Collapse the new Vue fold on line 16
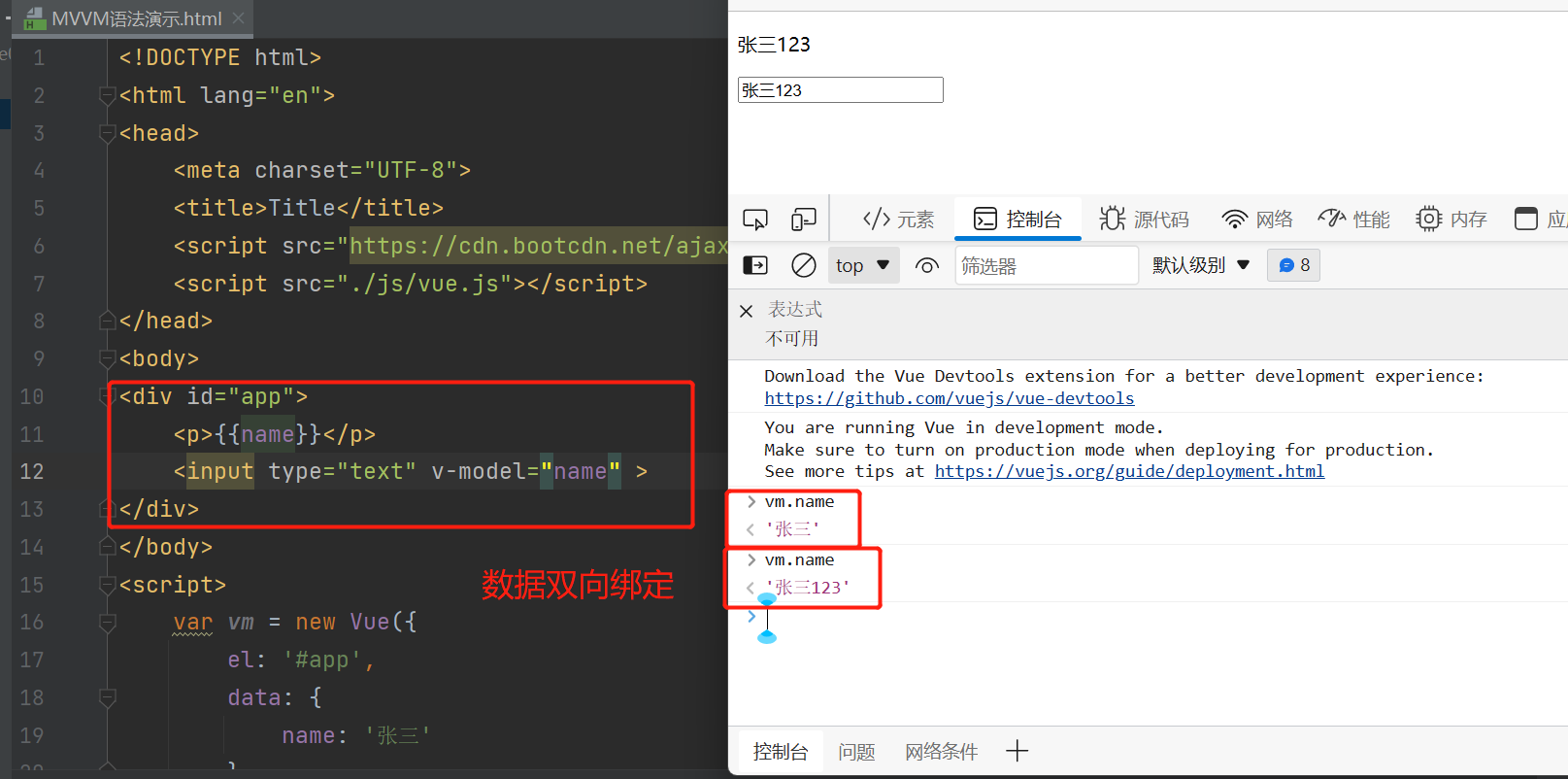The image size is (1568, 779). click(x=108, y=622)
